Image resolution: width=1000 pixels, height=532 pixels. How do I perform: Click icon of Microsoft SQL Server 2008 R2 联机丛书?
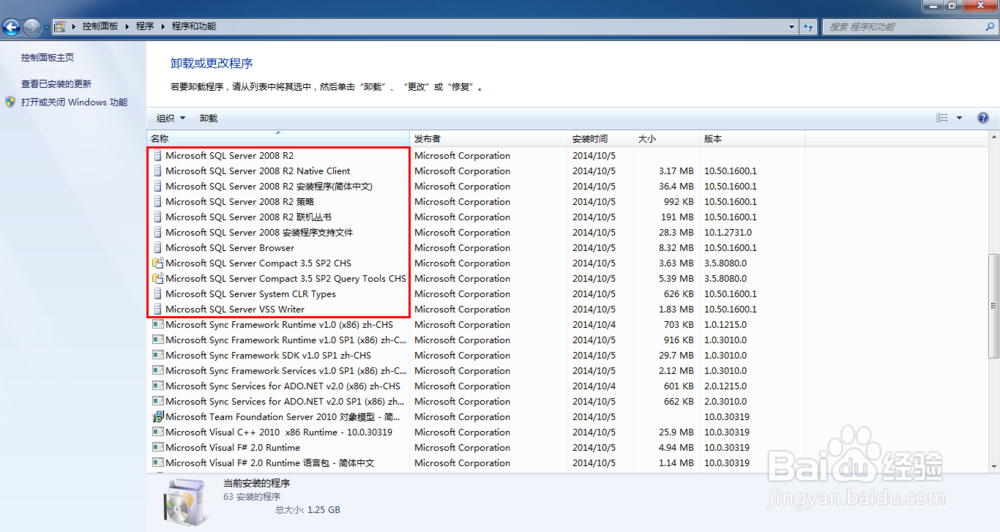click(158, 217)
